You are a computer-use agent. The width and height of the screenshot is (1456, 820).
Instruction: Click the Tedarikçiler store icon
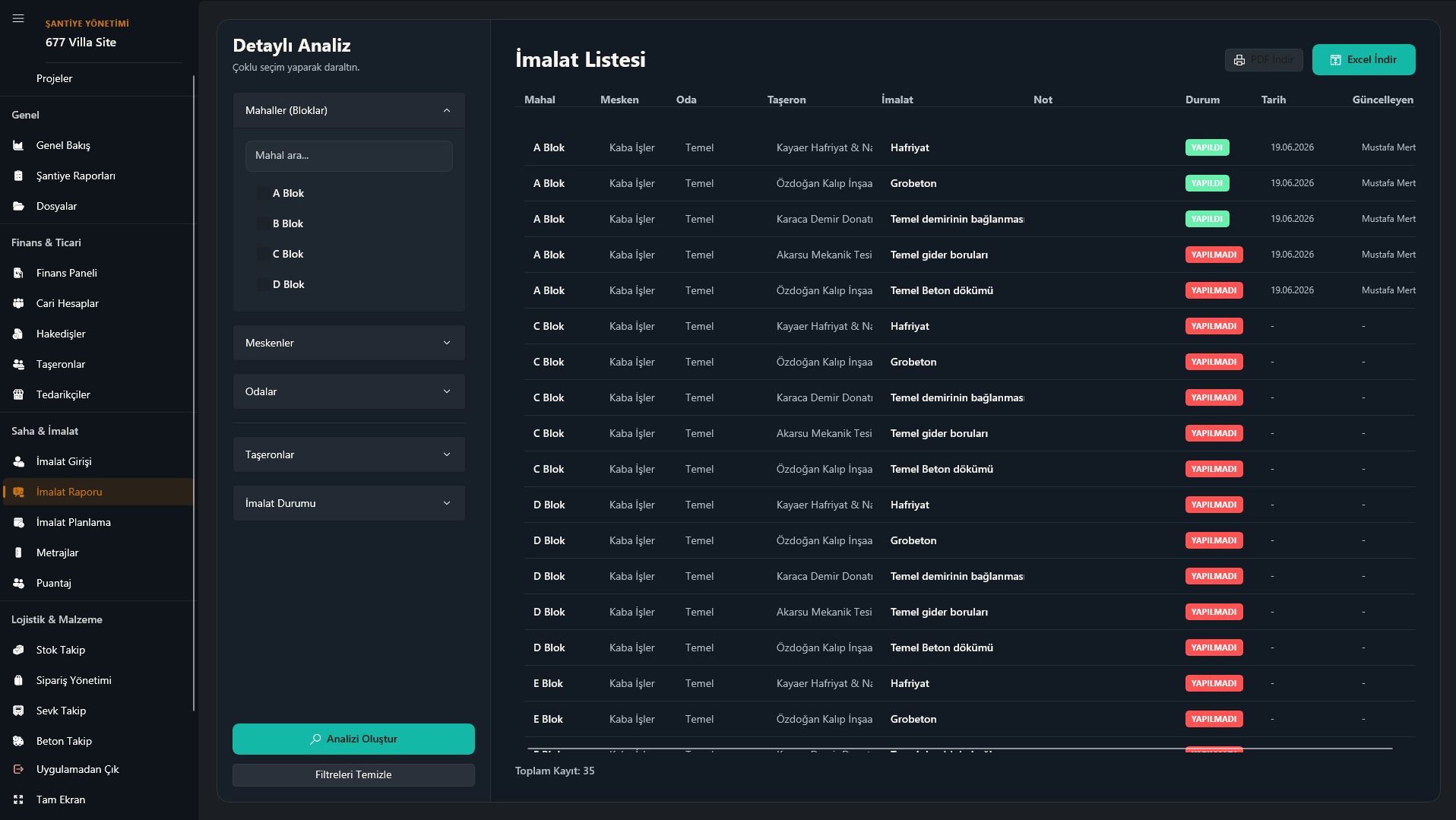click(18, 394)
